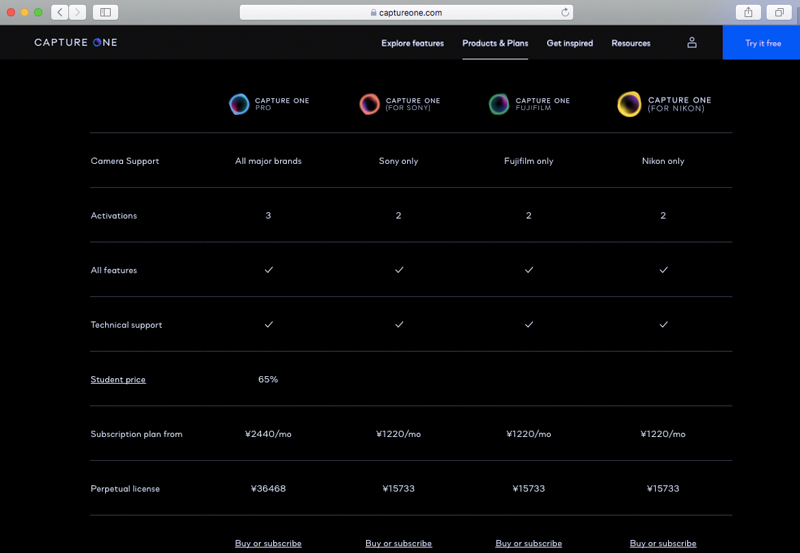
Task: Click the All major brands cell
Action: [268, 161]
